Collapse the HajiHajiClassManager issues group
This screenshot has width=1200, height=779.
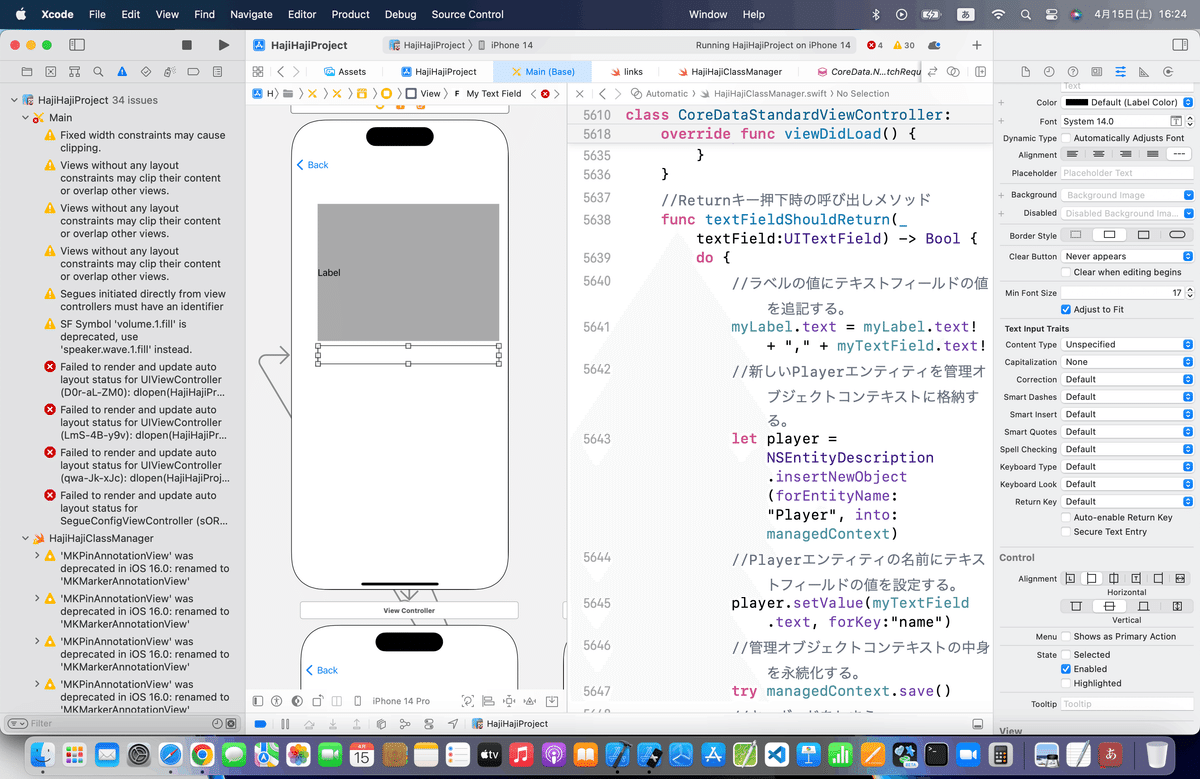(x=26, y=538)
